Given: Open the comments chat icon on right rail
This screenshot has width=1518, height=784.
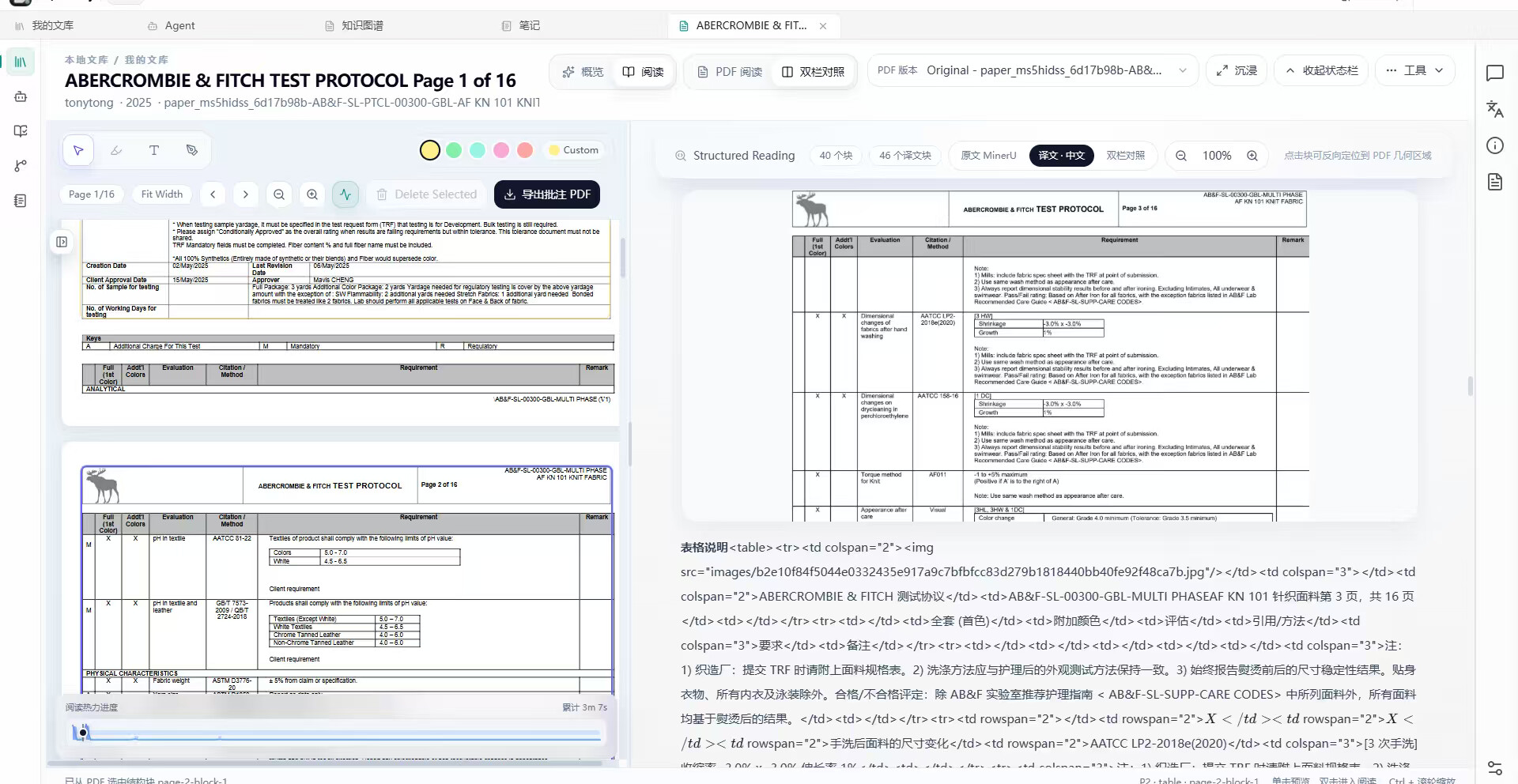Looking at the screenshot, I should pos(1494,73).
